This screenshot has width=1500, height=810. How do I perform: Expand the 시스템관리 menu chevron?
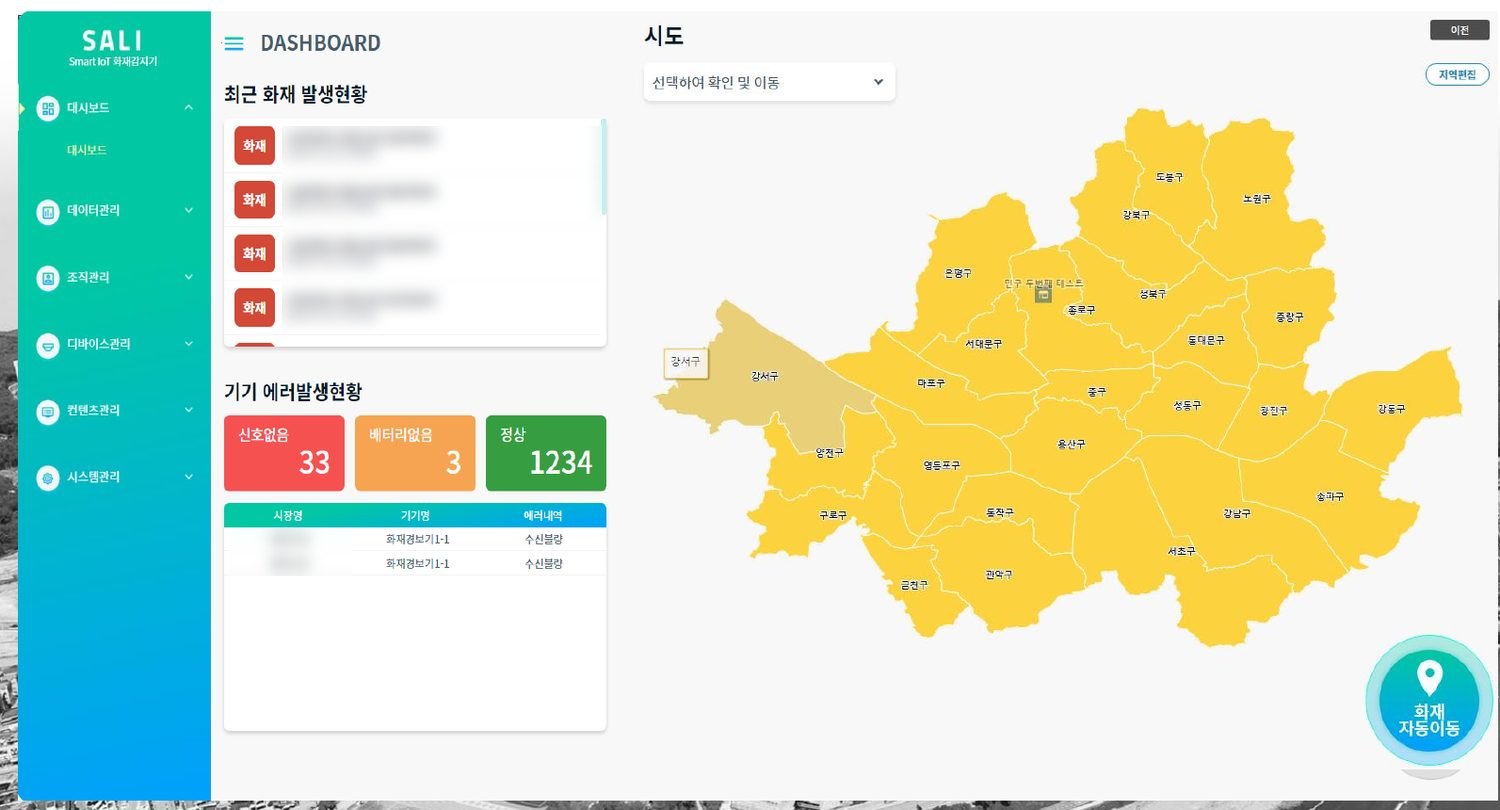189,477
